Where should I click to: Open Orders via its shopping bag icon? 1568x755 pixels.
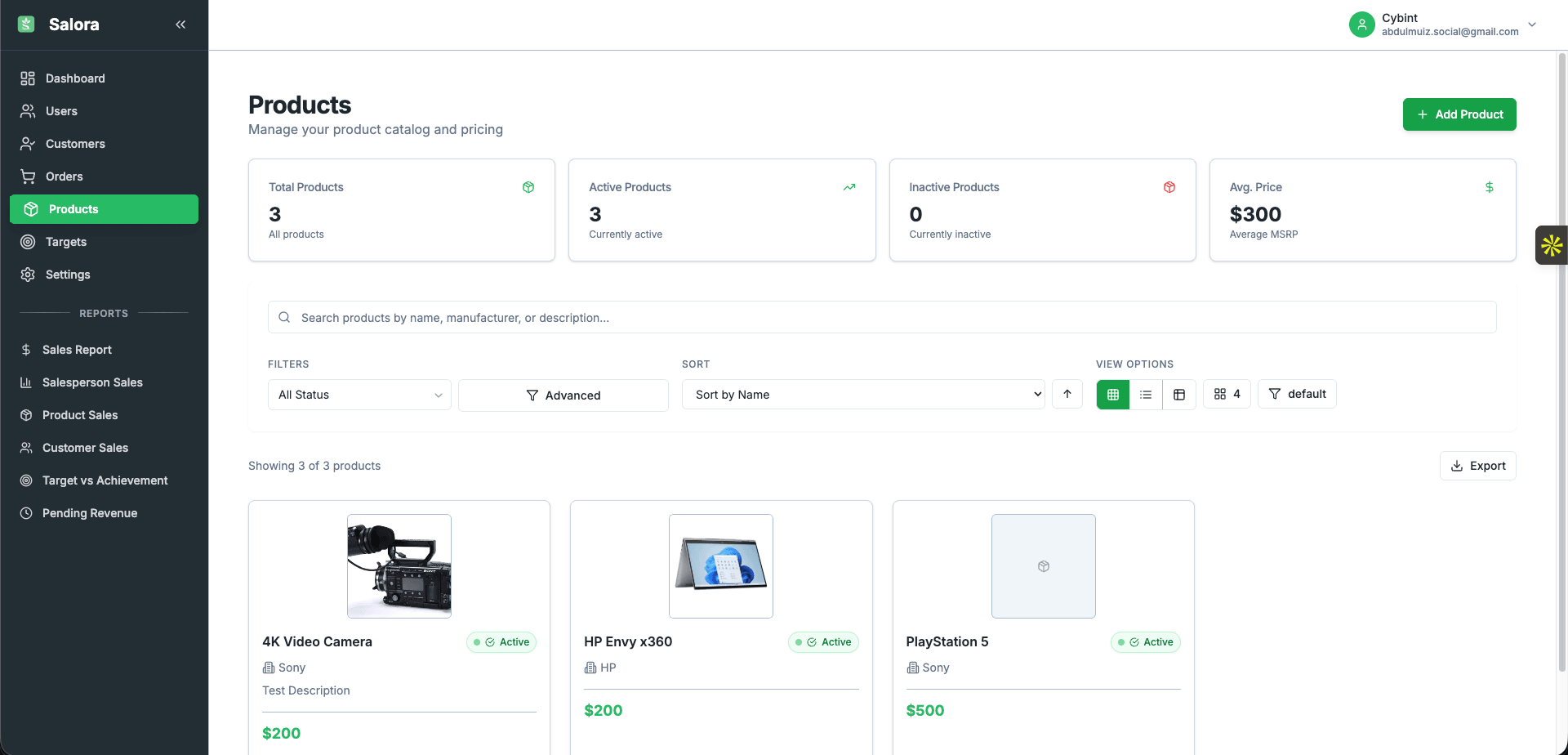27,176
